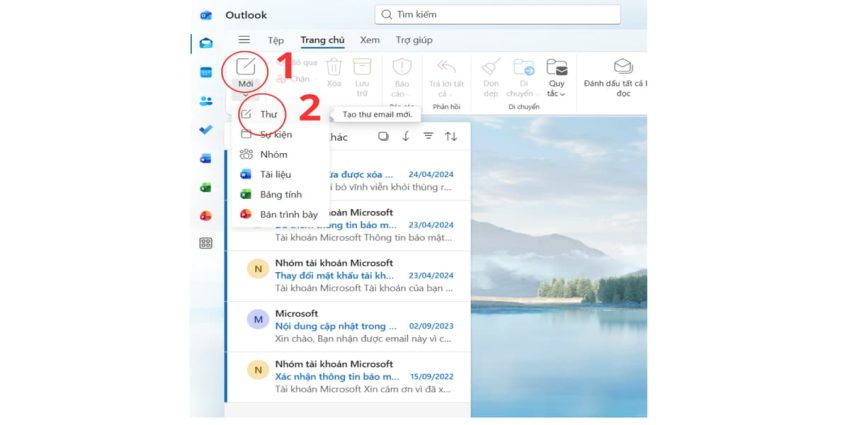Open the To Do checkmark icon
Viewport: 850px width, 425px height.
[205, 130]
